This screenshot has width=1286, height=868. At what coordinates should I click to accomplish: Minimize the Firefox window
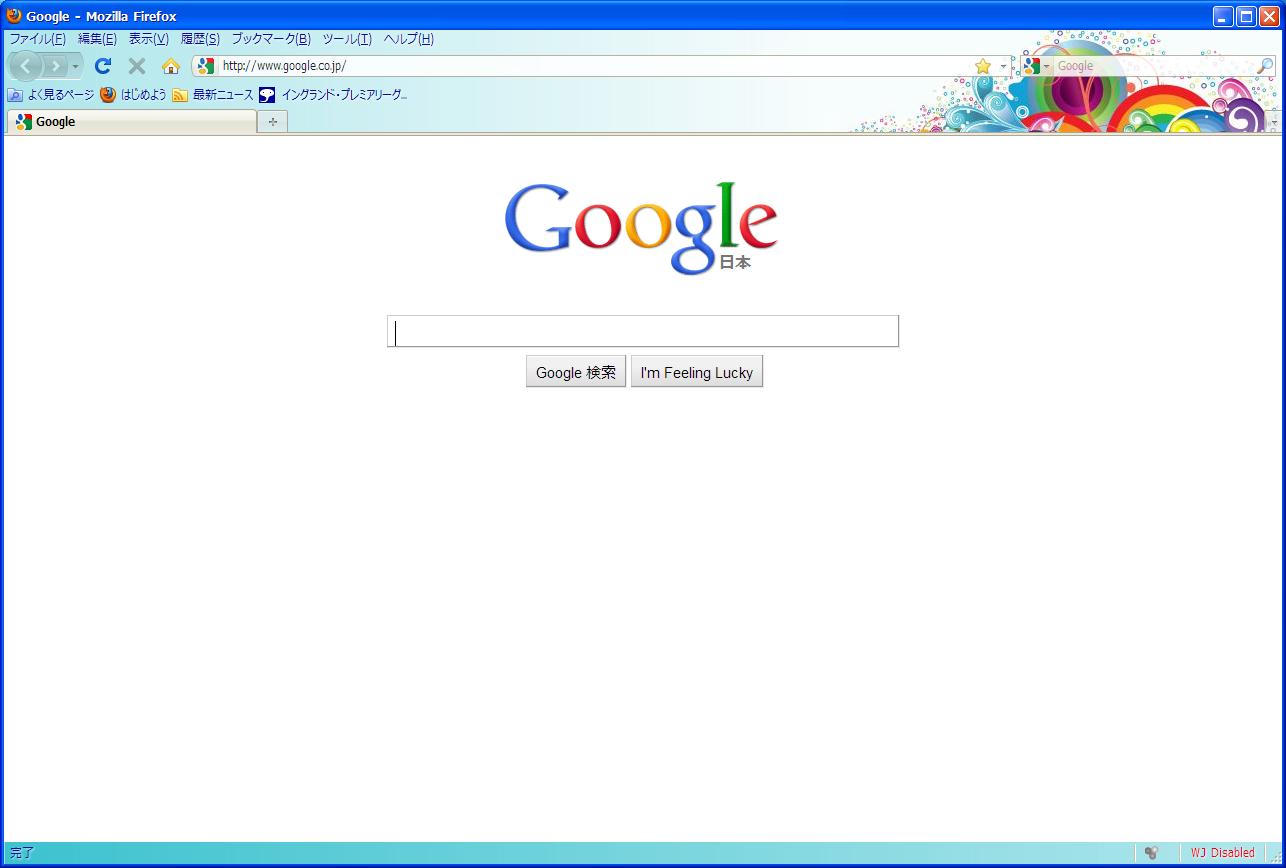click(1223, 16)
